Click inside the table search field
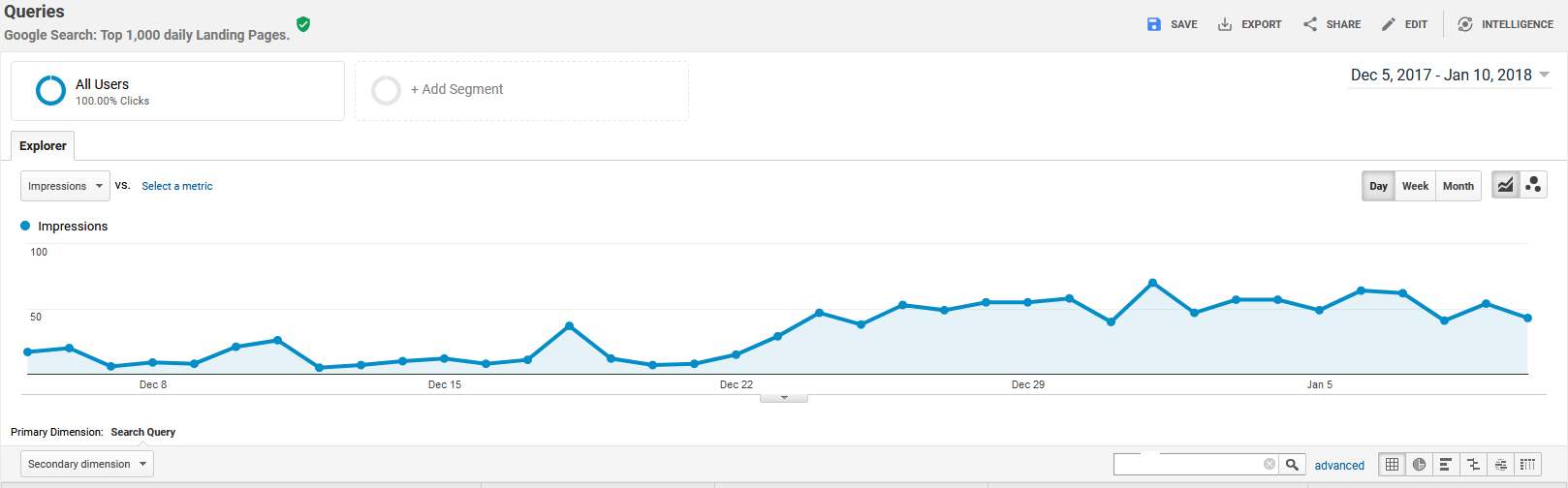 point(1187,465)
